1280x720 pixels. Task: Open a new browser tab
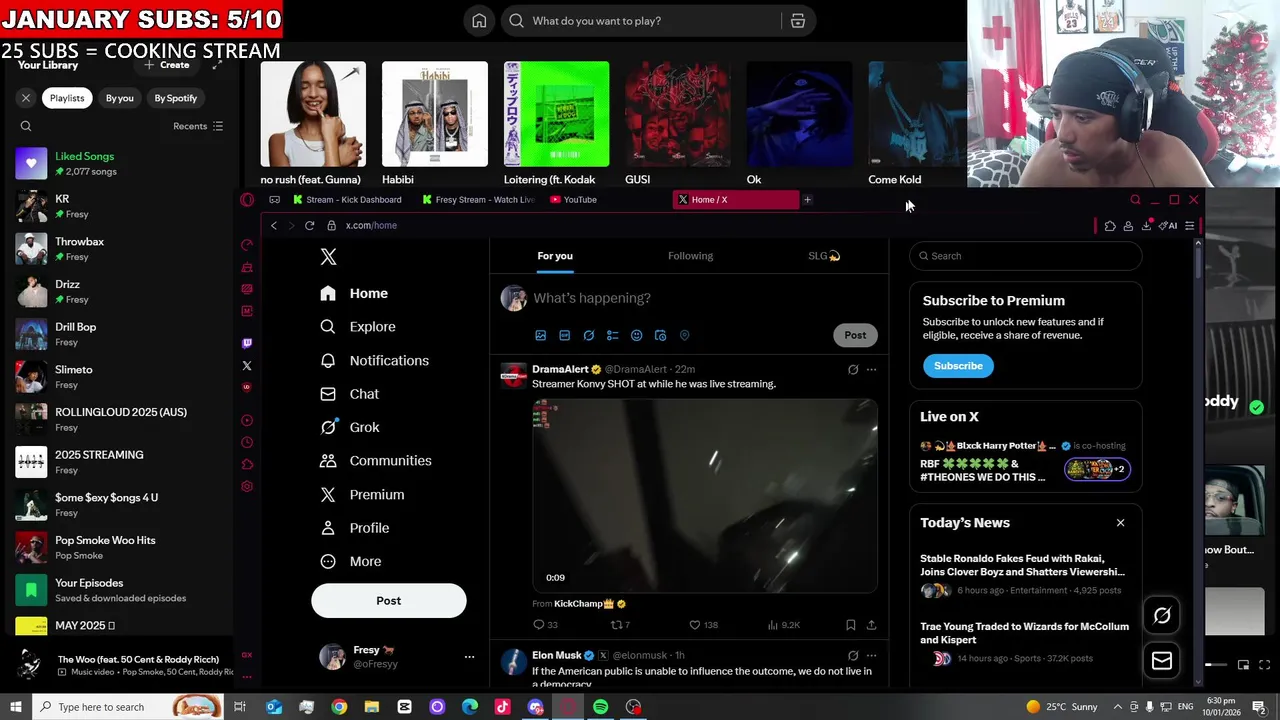coord(807,200)
